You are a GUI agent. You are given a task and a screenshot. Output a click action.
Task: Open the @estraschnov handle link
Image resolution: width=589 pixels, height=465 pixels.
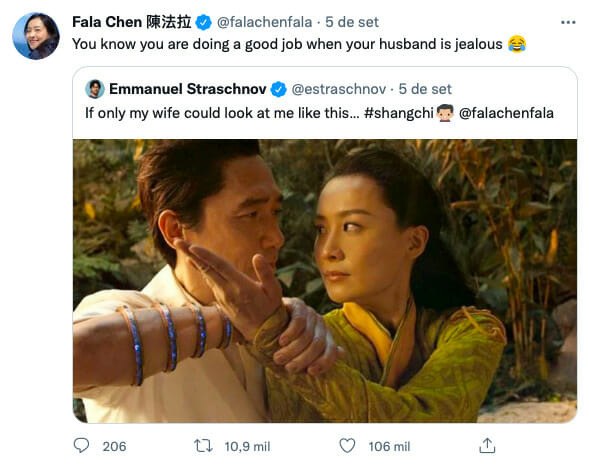pyautogui.click(x=338, y=89)
